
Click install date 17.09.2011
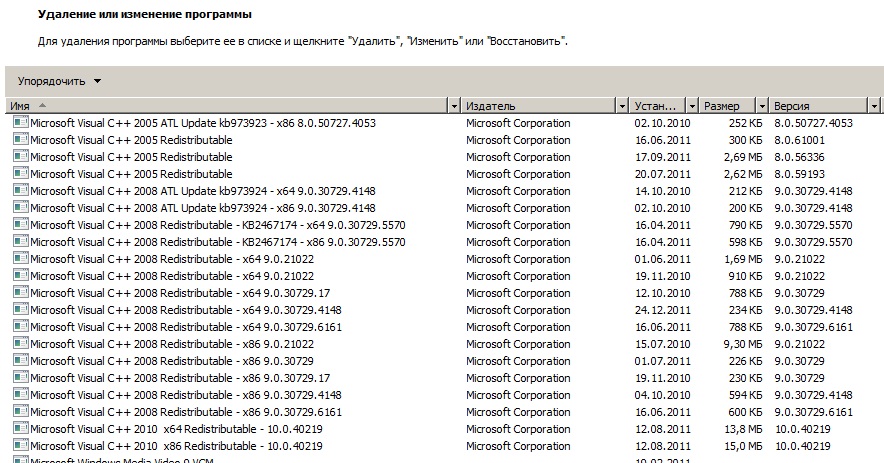[662, 157]
